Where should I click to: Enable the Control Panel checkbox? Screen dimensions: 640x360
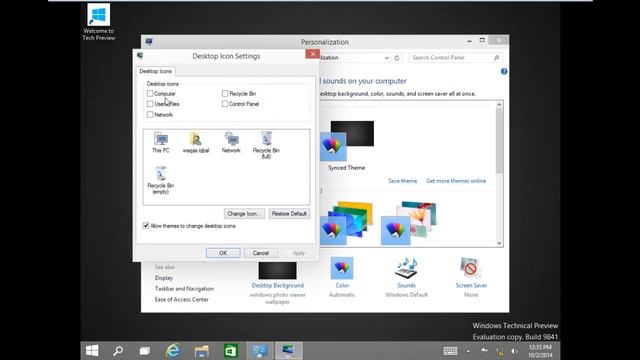pos(225,104)
